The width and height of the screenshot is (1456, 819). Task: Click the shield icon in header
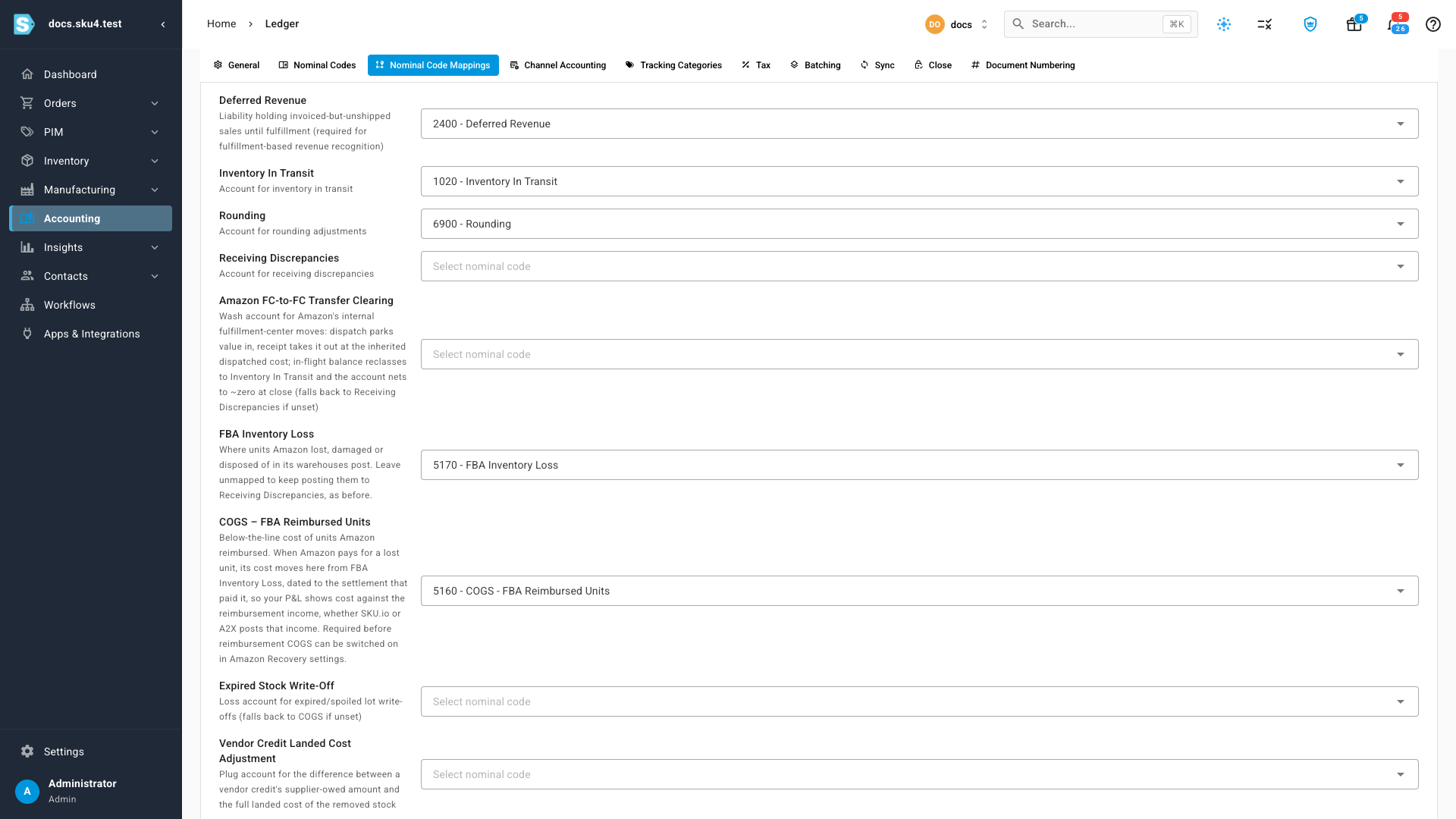click(x=1310, y=24)
